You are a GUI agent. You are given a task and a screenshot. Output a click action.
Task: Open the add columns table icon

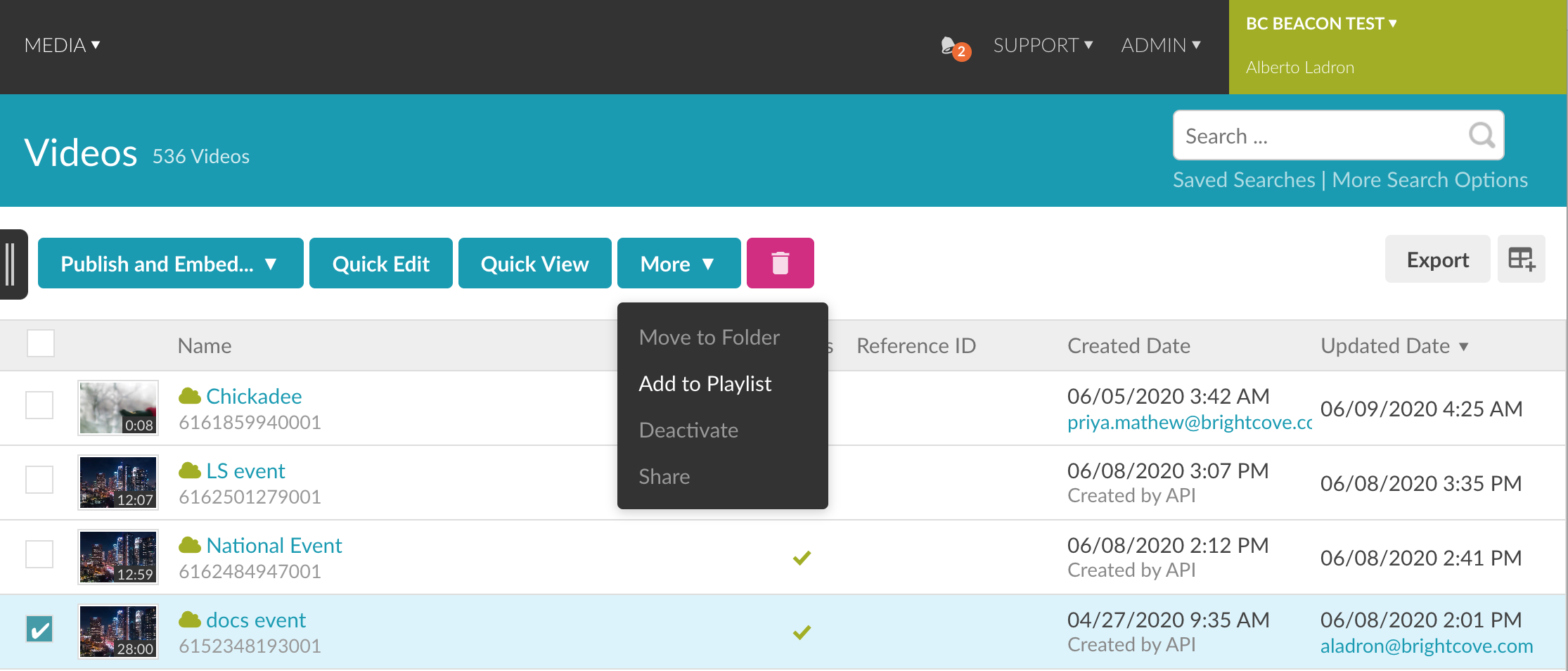coord(1521,260)
